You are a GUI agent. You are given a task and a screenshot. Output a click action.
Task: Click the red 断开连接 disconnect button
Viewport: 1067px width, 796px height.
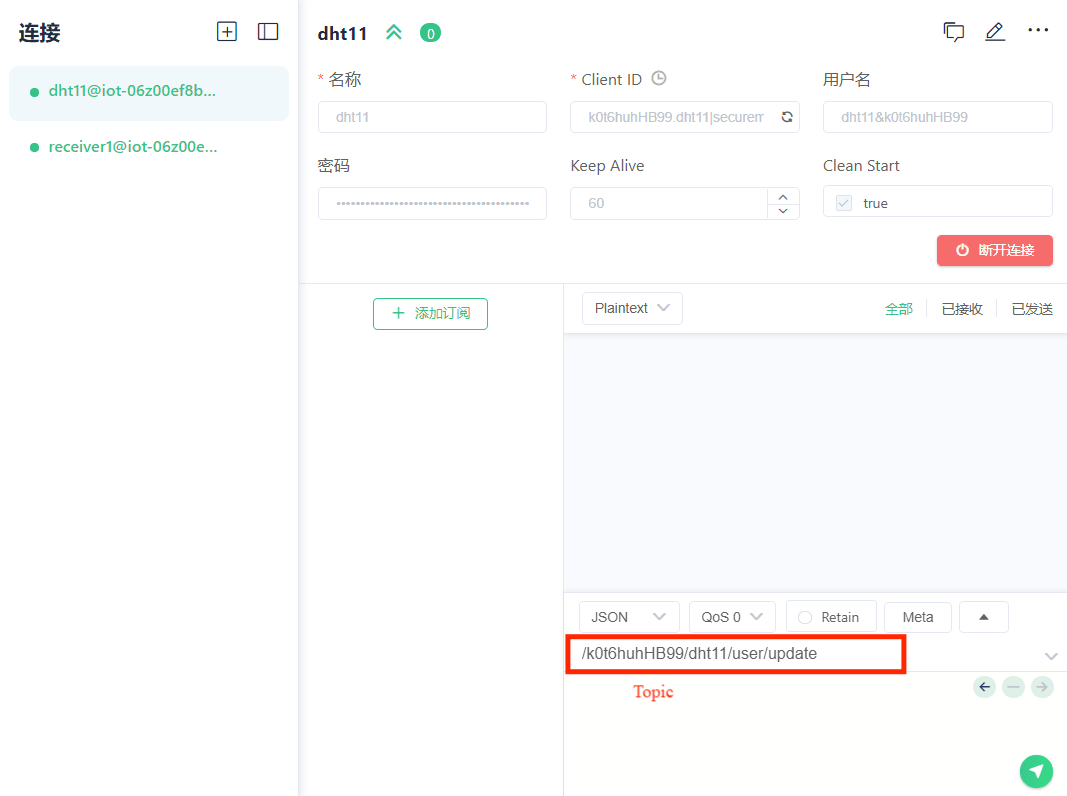994,250
